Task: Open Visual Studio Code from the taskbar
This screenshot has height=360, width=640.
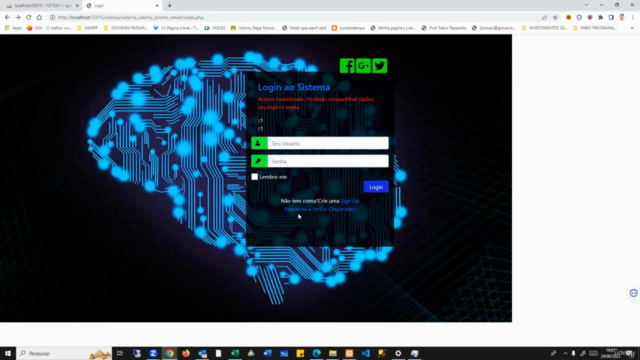Action: pos(365,353)
